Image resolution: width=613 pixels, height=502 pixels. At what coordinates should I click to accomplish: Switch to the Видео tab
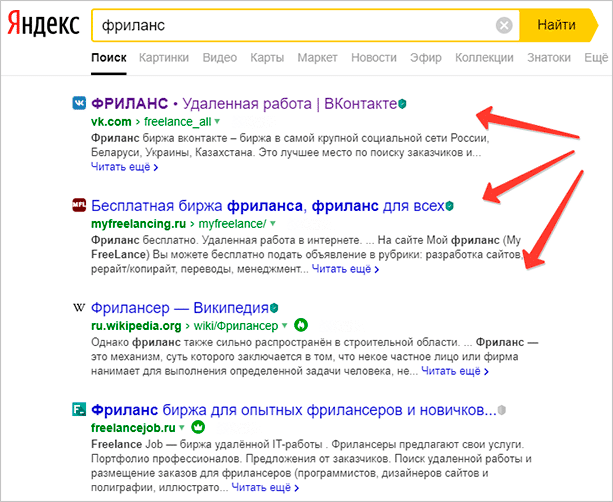coord(220,57)
